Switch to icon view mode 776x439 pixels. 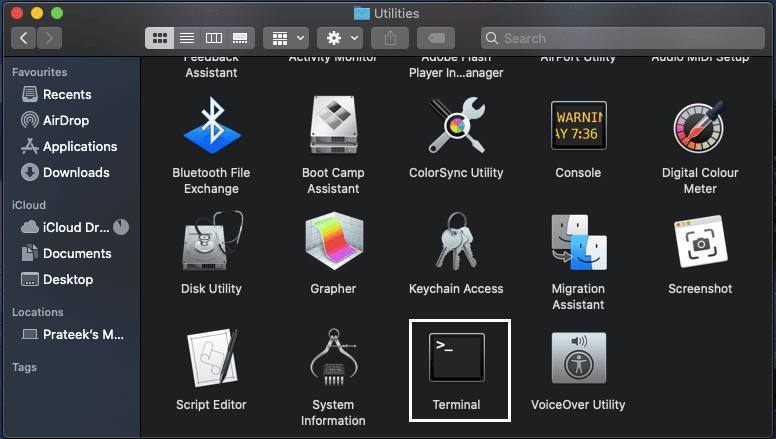[x=159, y=38]
